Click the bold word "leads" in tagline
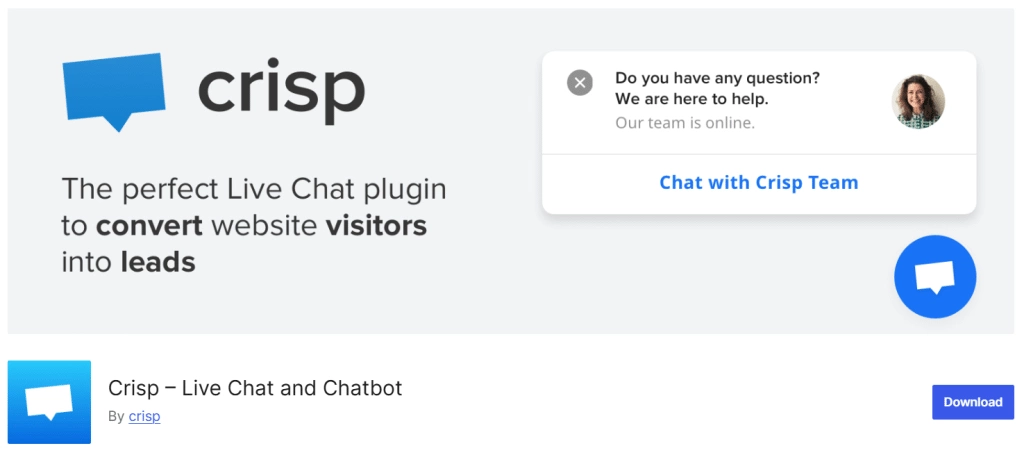The width and height of the screenshot is (1024, 455). [158, 262]
